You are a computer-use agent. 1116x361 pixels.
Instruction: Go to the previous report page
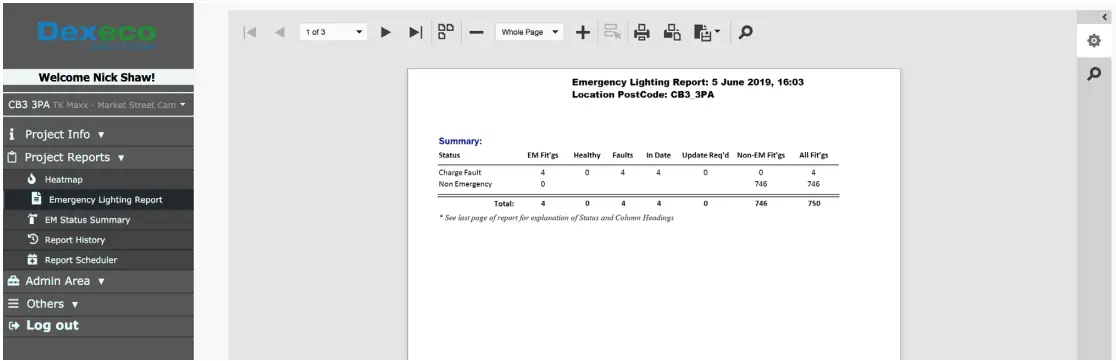[280, 32]
